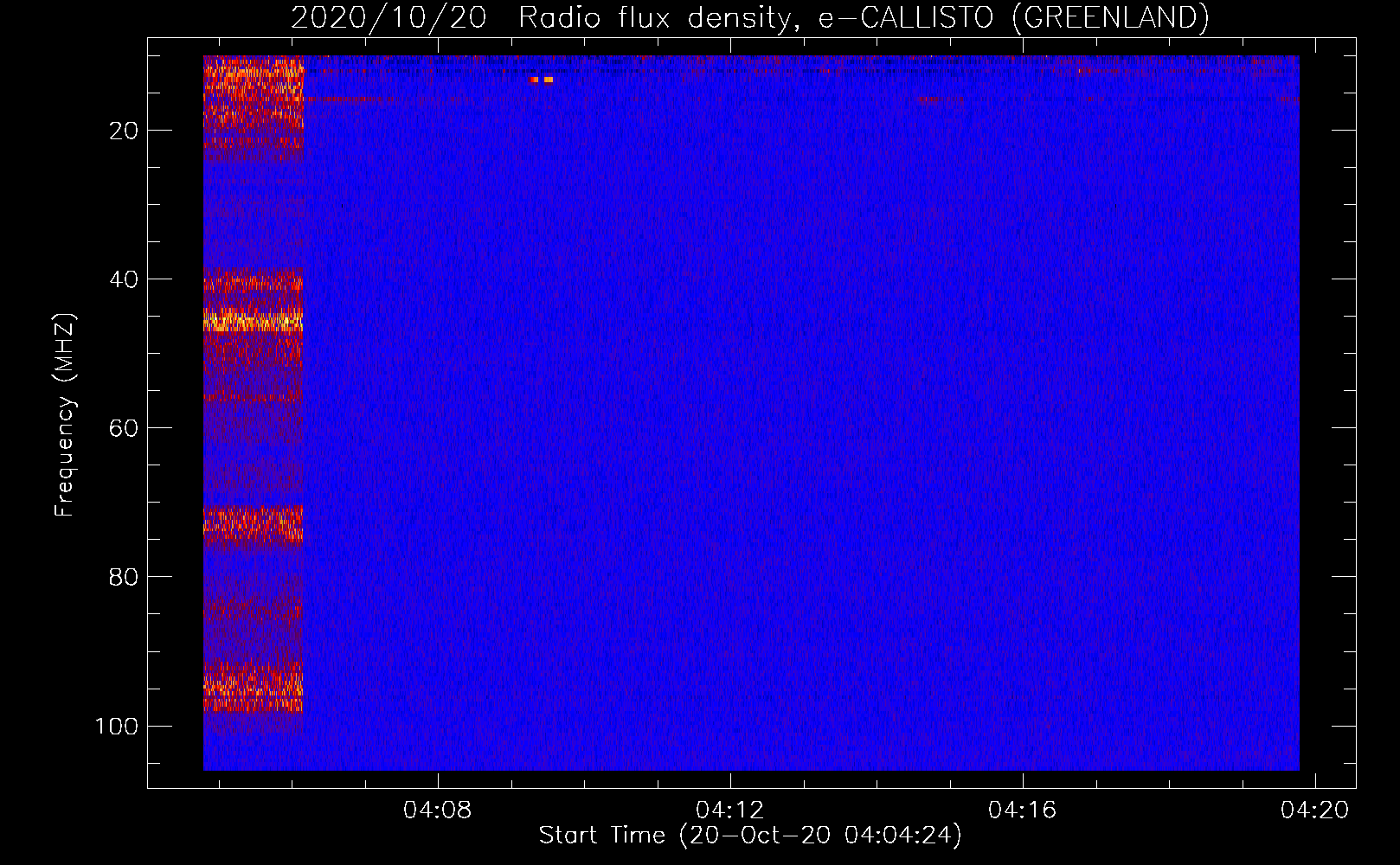Image resolution: width=1400 pixels, height=865 pixels.
Task: Select the 60 MHz frequency tick label
Action: 124,428
